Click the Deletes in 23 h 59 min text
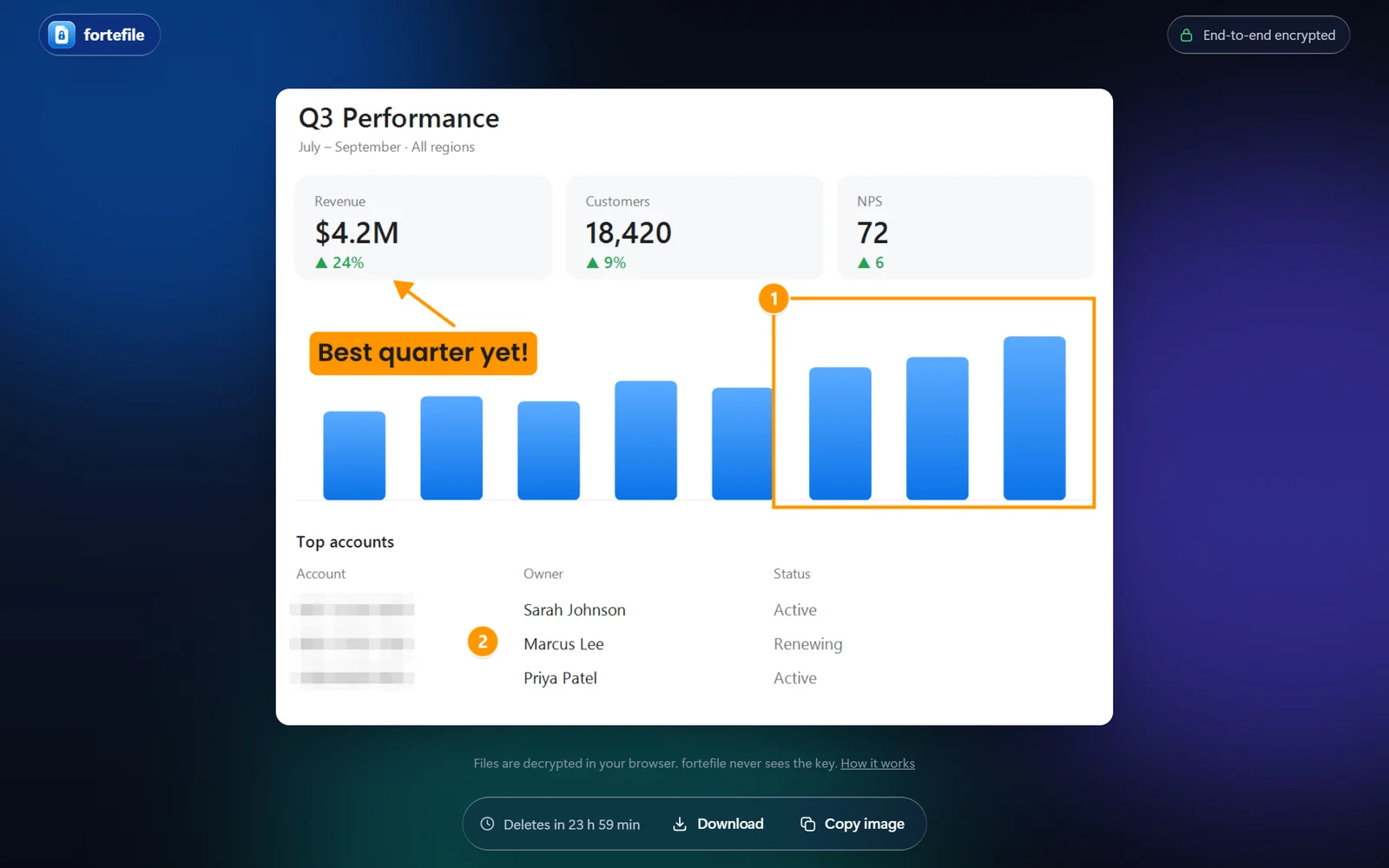The height and width of the screenshot is (868, 1389). click(x=571, y=825)
